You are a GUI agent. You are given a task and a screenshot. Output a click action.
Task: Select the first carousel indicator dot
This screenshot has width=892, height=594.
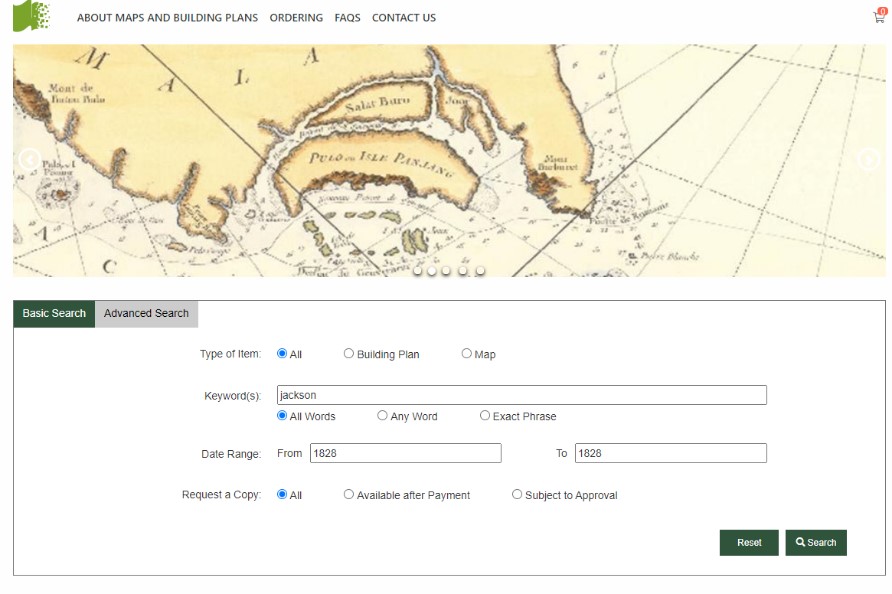coord(418,271)
